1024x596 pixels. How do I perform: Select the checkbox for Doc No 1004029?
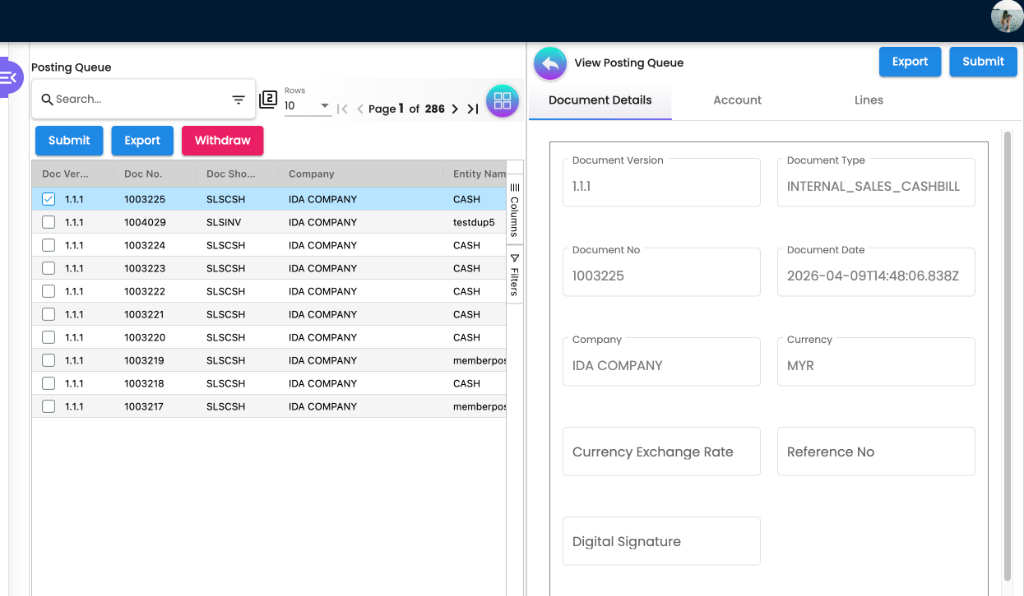[x=48, y=222]
